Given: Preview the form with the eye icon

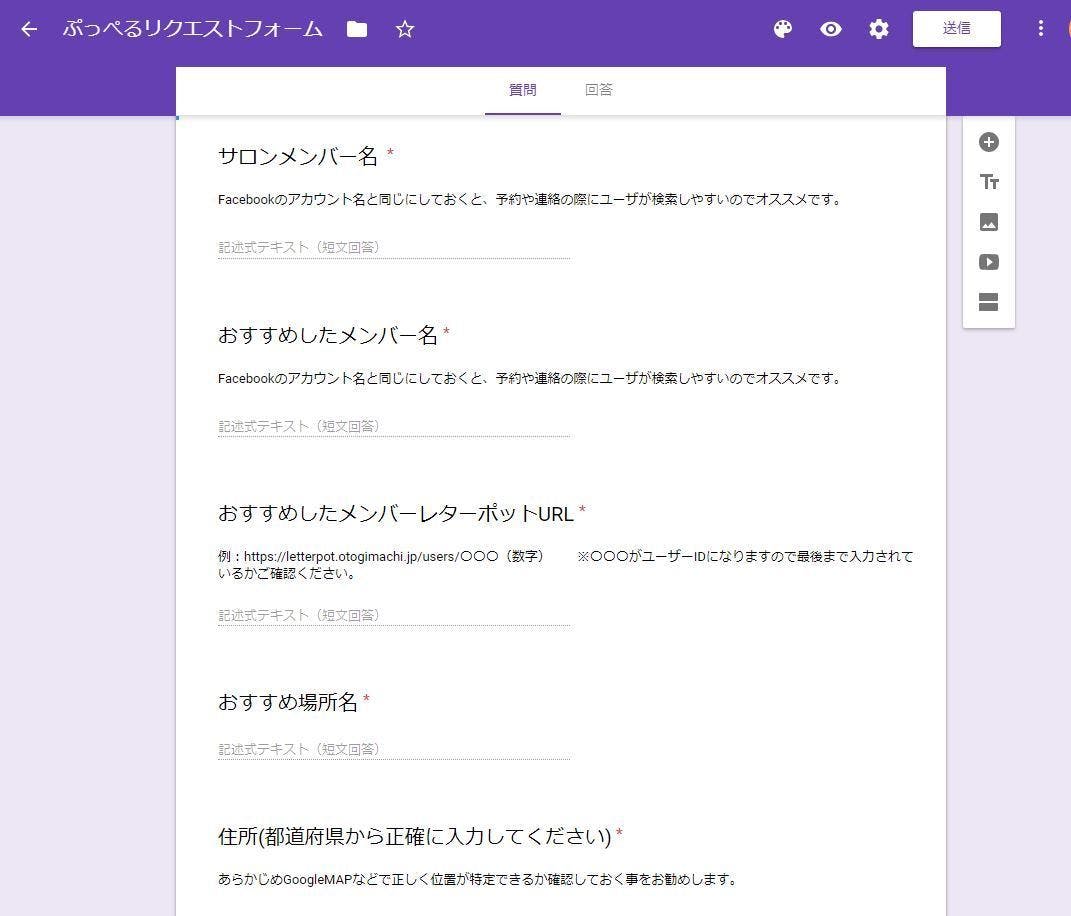Looking at the screenshot, I should [831, 29].
